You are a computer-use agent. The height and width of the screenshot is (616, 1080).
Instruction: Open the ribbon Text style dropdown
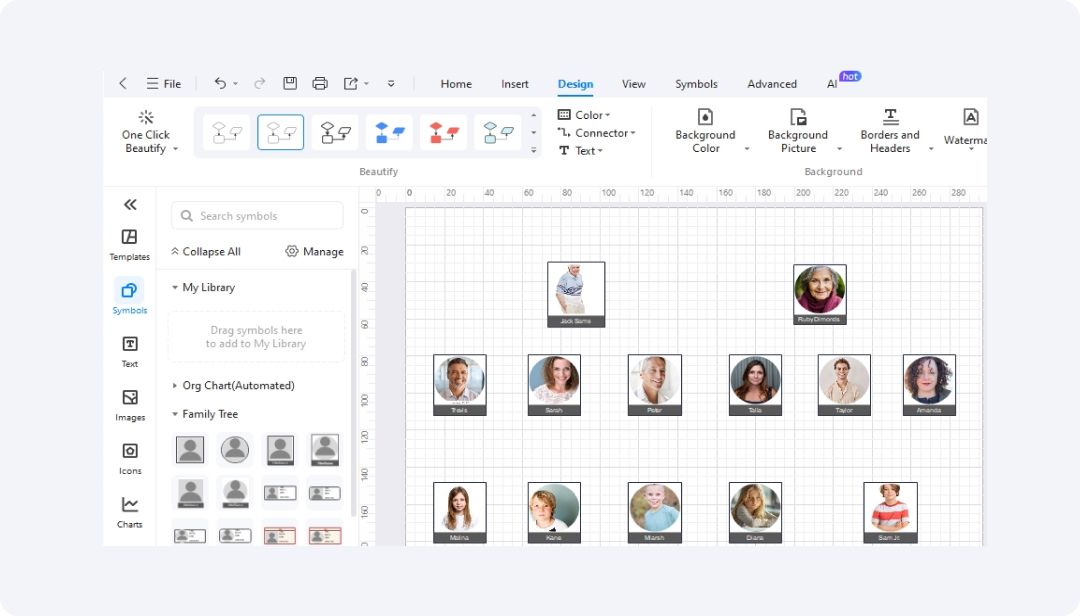coord(581,151)
